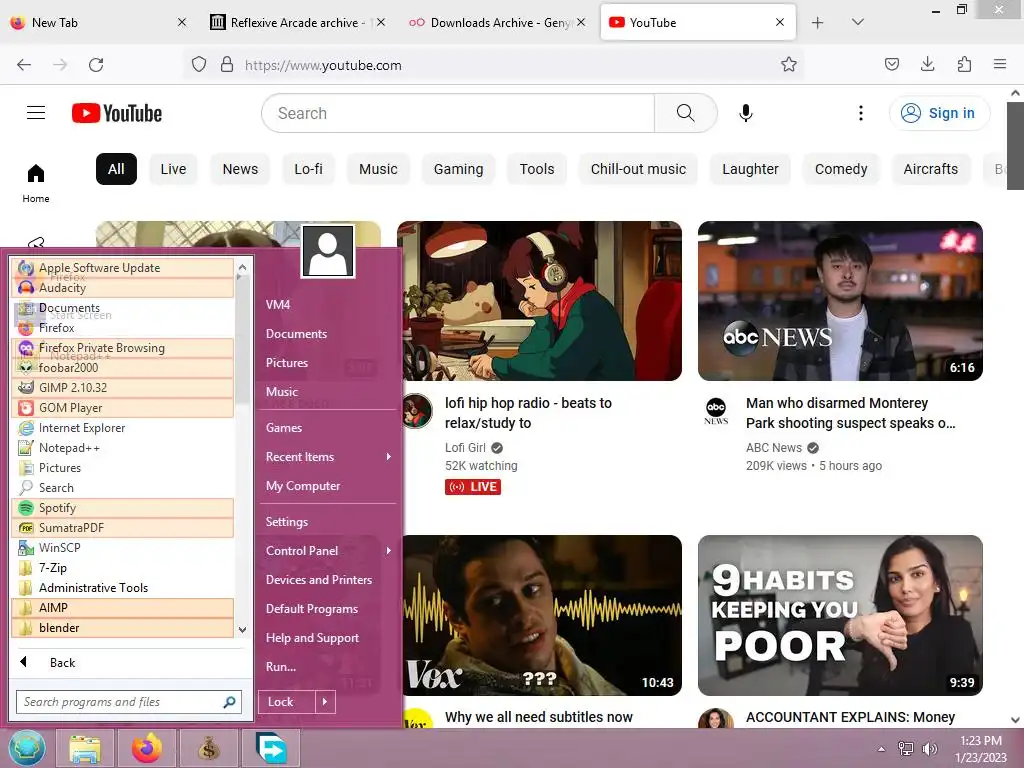Save page to Pocket
This screenshot has width=1024, height=768.
point(891,64)
